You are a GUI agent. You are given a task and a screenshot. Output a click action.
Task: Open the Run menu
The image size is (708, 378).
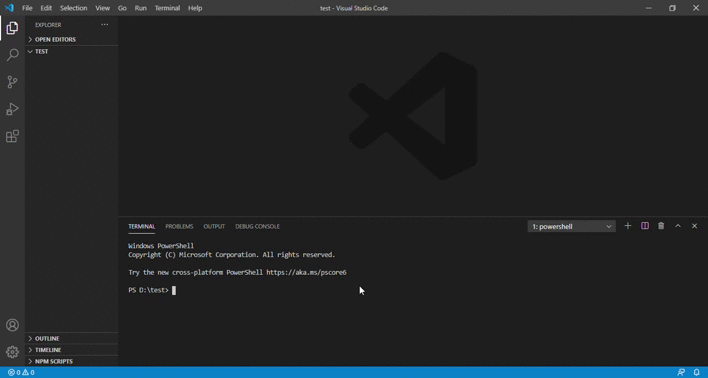140,8
